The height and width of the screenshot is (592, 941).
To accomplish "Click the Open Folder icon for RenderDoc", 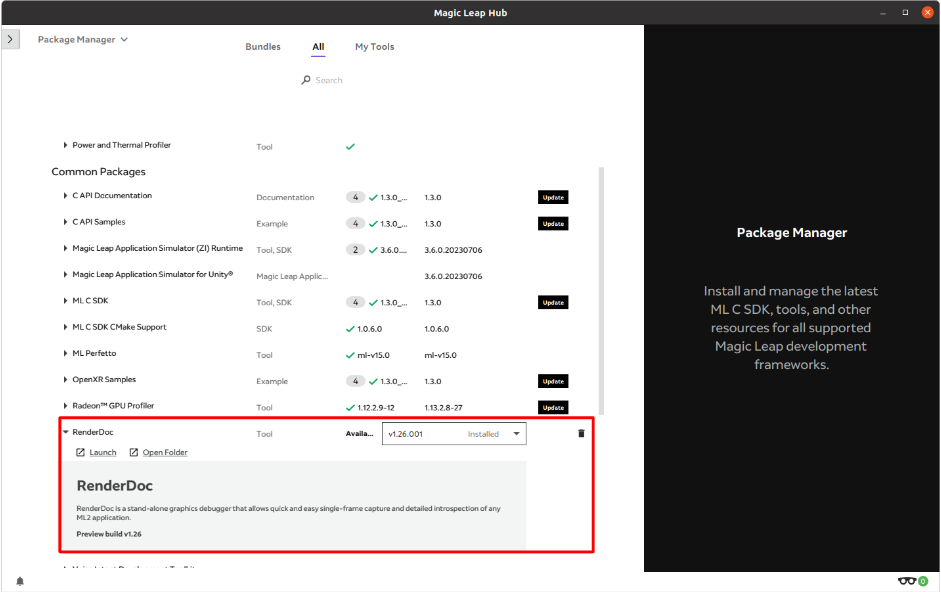I will (134, 452).
